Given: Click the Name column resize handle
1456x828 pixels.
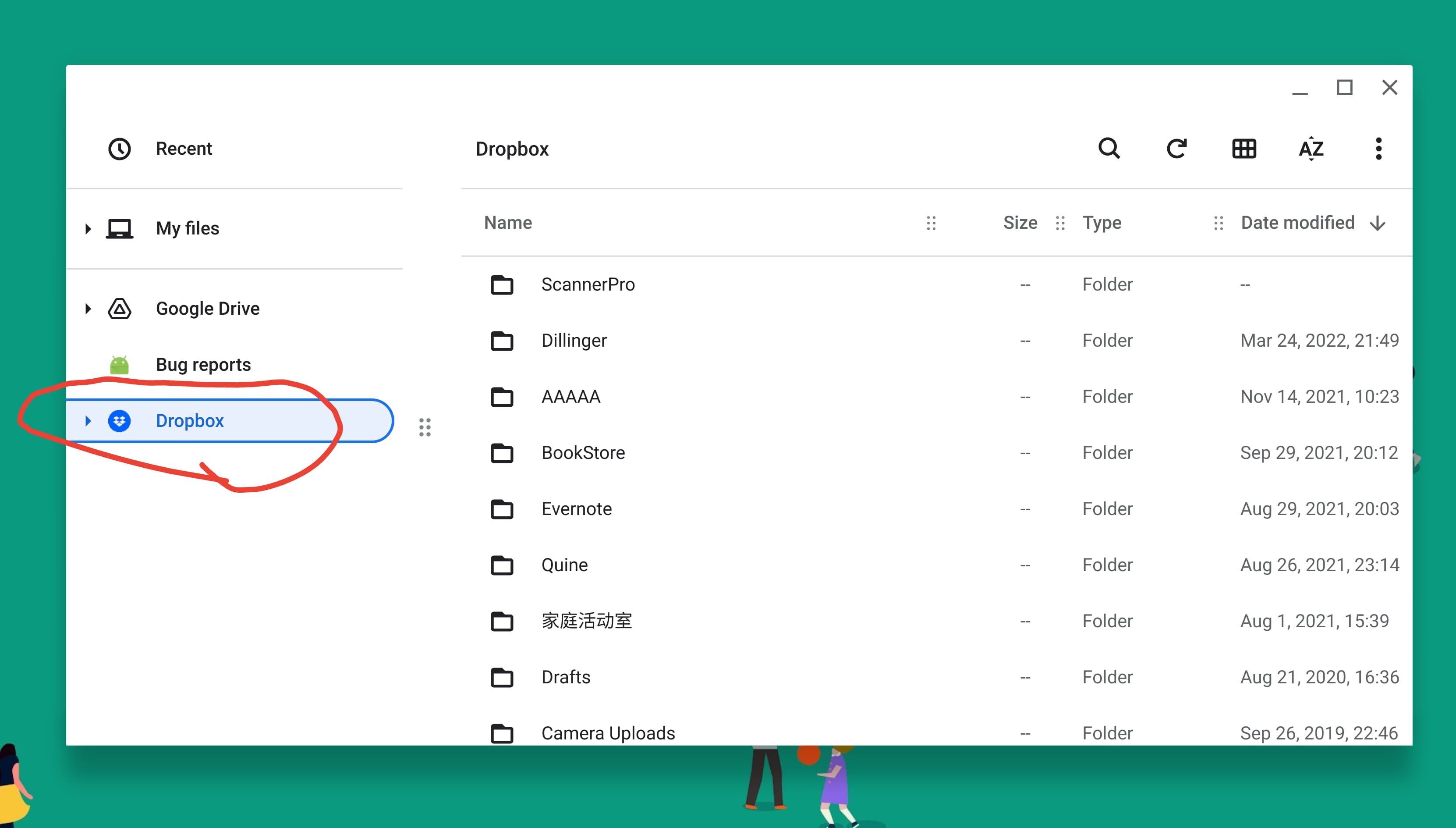Looking at the screenshot, I should tap(931, 223).
